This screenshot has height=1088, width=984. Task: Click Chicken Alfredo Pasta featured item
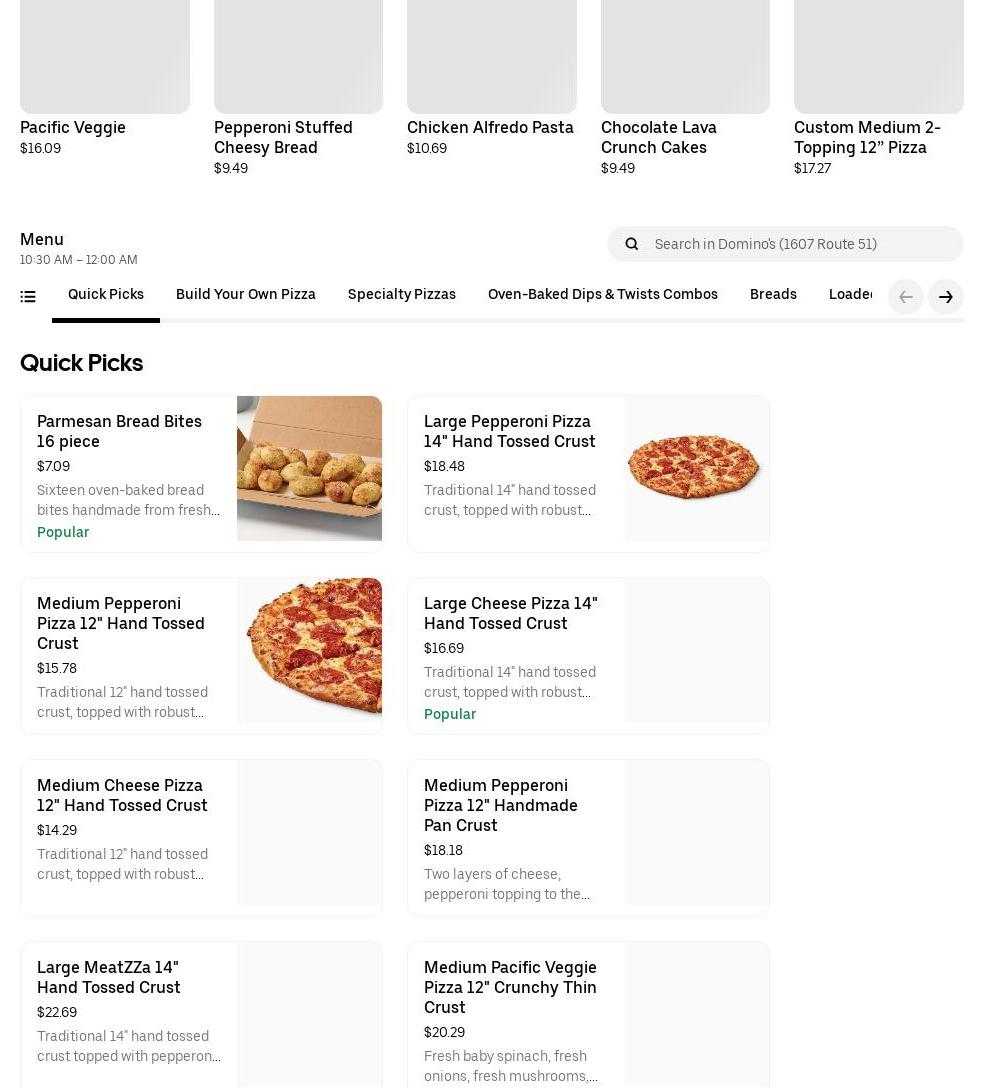(x=490, y=127)
